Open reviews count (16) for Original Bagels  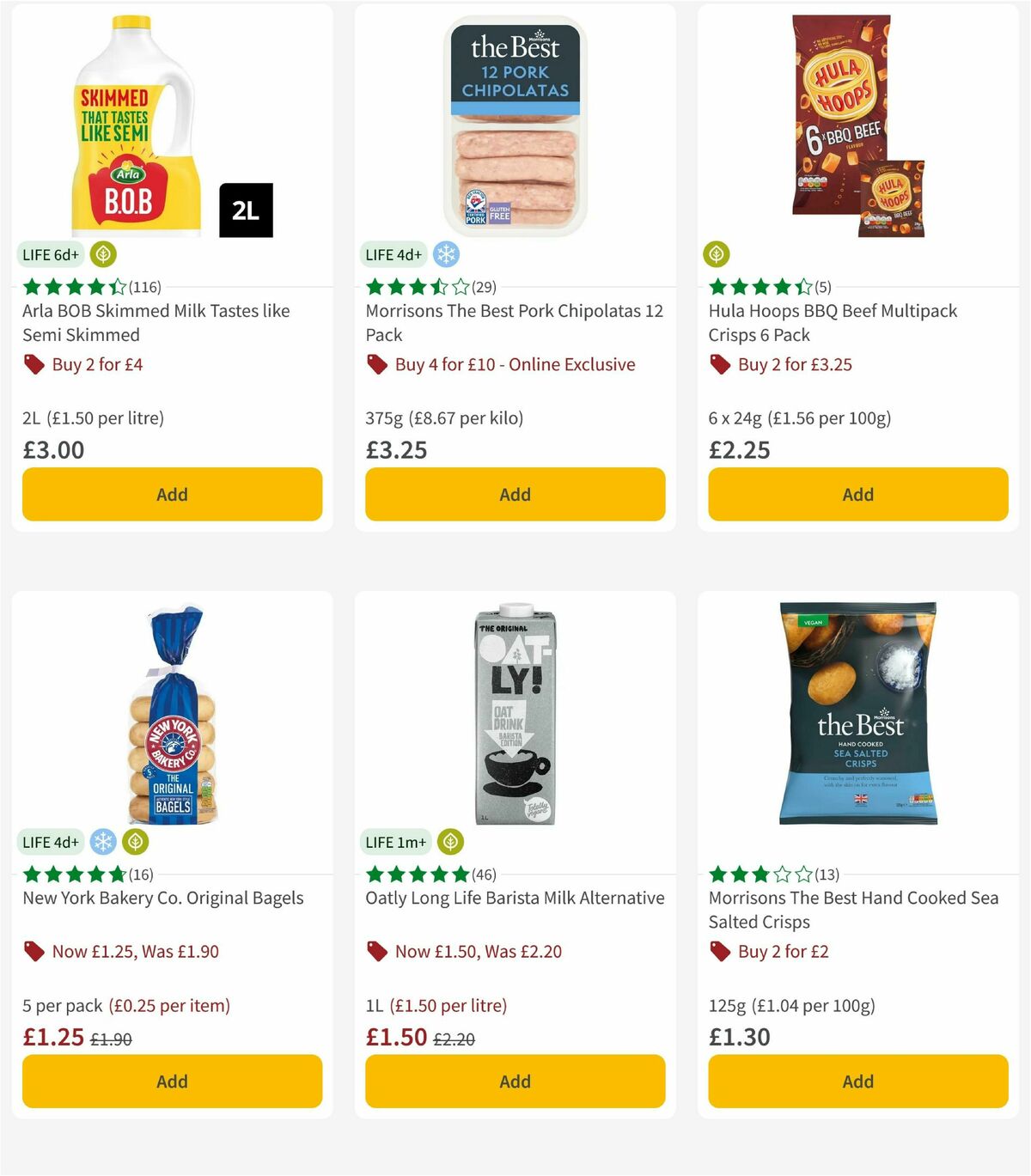140,874
